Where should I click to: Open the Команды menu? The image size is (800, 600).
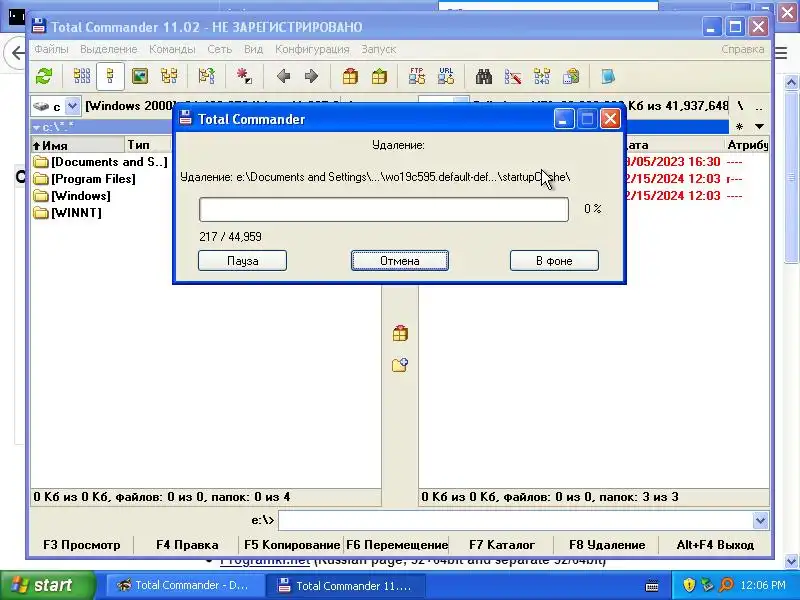pyautogui.click(x=172, y=49)
